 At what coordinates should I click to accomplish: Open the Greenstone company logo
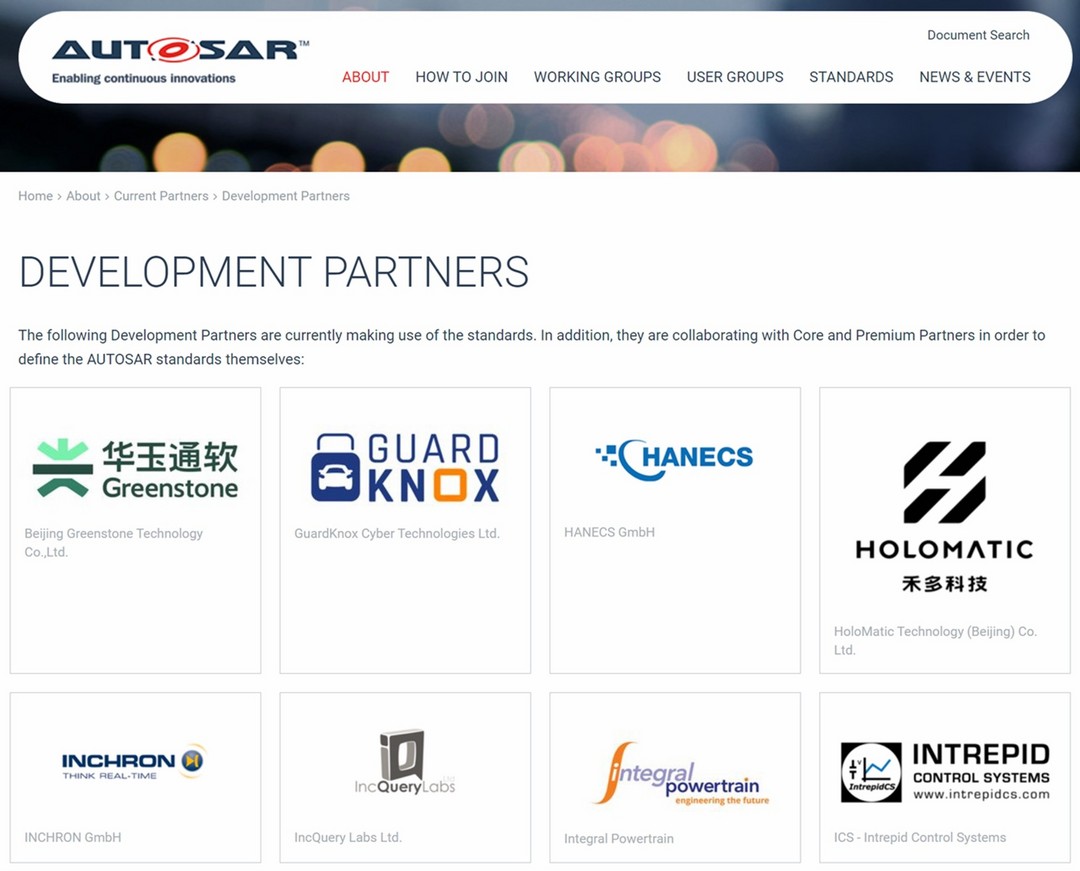(136, 468)
